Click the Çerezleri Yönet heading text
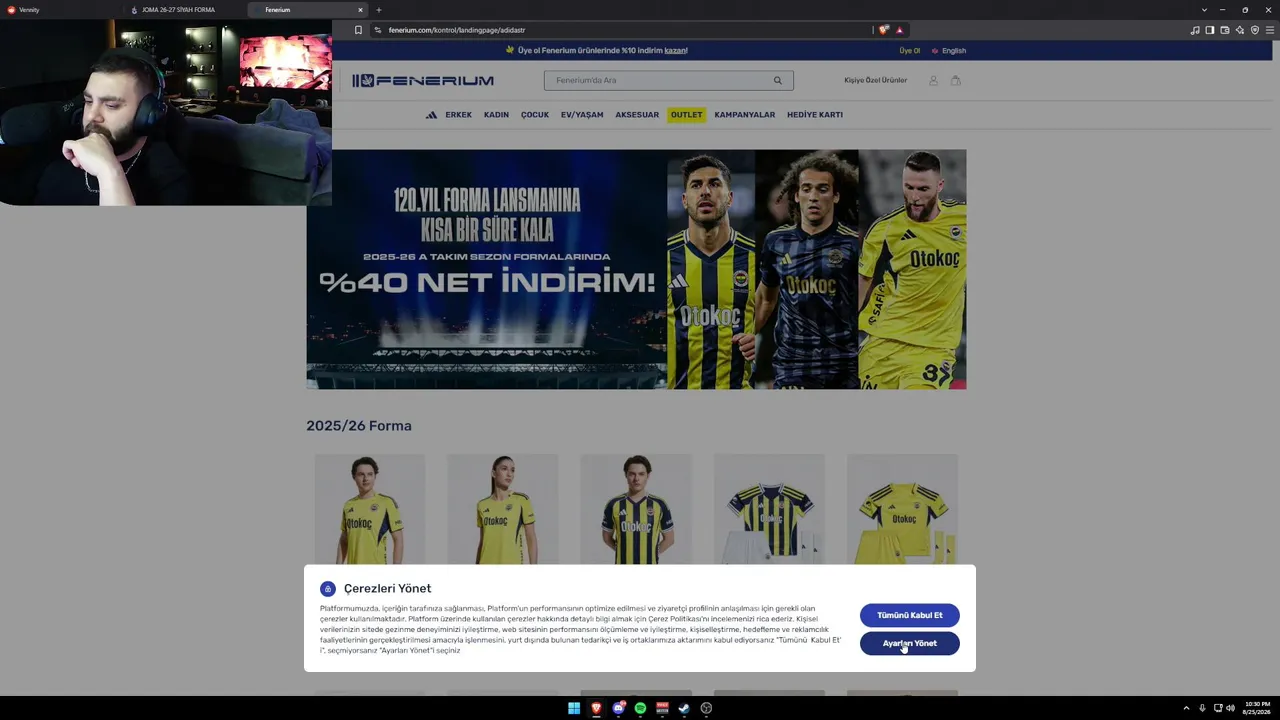The width and height of the screenshot is (1280, 720). 388,589
